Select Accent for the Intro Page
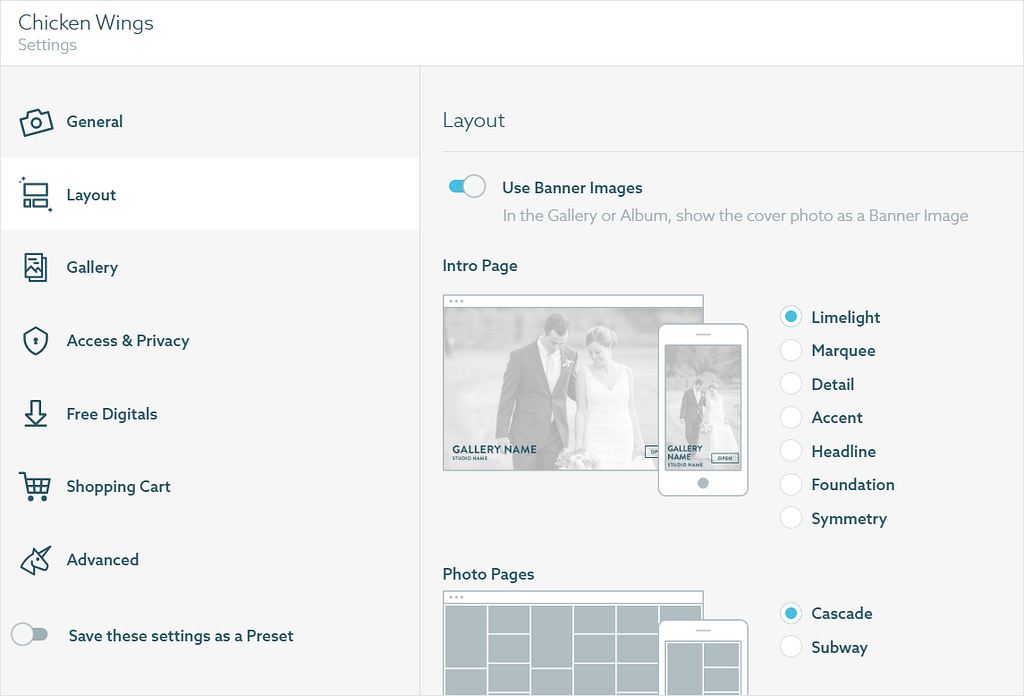 pyautogui.click(x=791, y=417)
